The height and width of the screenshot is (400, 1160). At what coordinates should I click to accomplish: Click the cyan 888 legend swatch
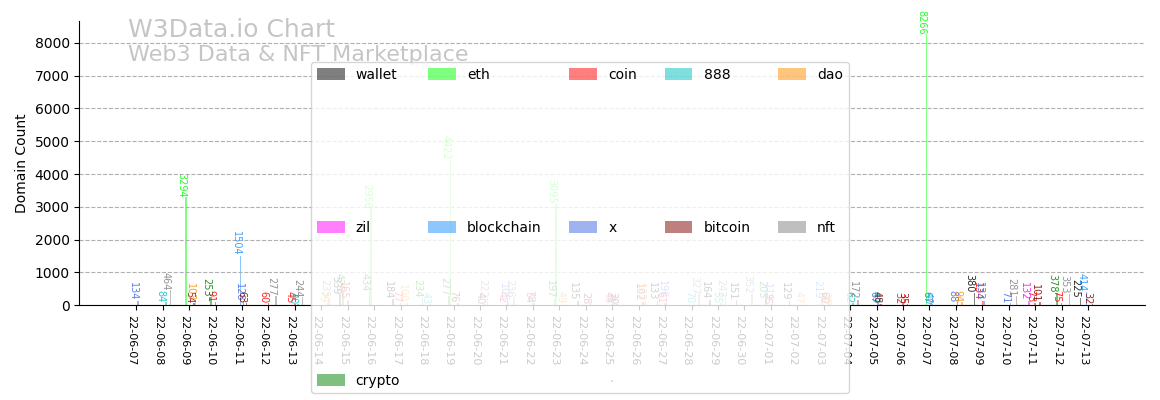tap(679, 74)
